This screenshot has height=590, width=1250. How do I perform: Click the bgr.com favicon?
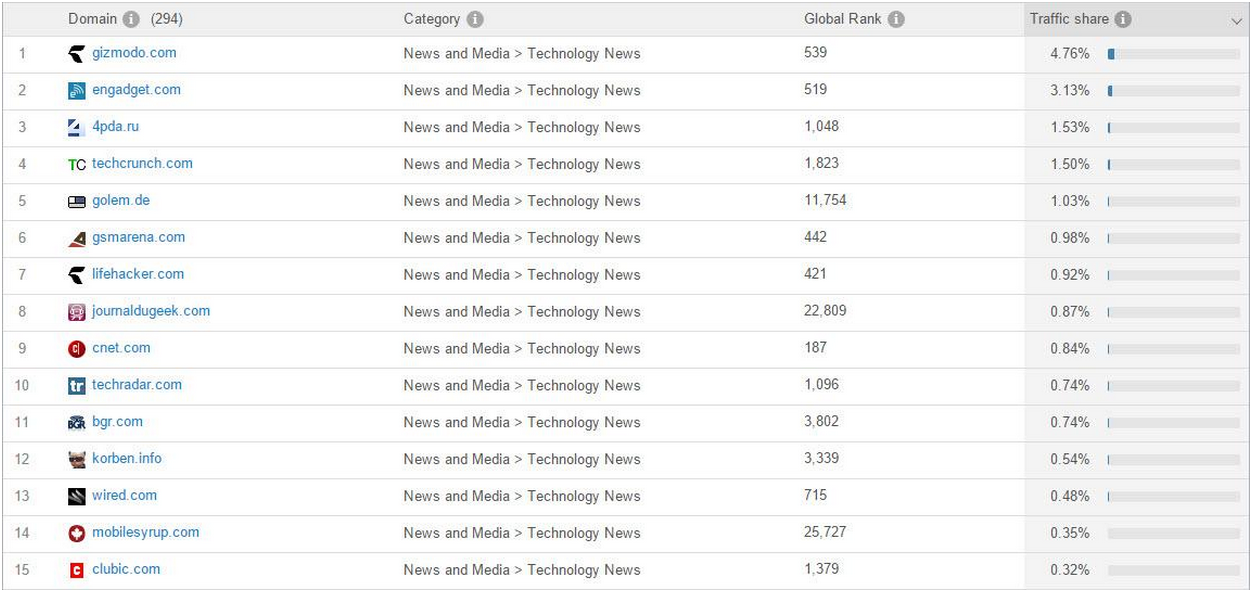(x=77, y=423)
